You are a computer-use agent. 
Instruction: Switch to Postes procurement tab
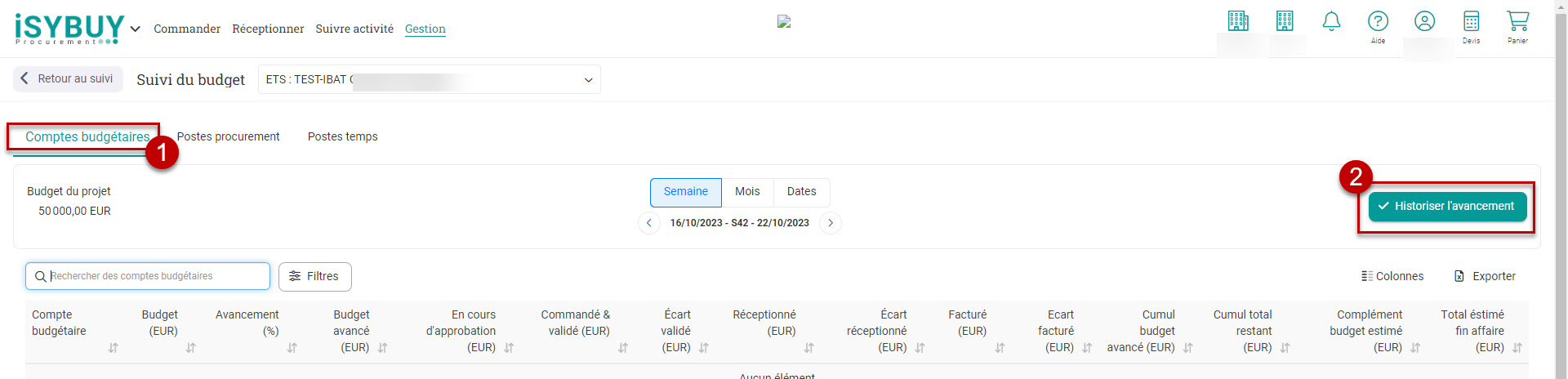(228, 137)
